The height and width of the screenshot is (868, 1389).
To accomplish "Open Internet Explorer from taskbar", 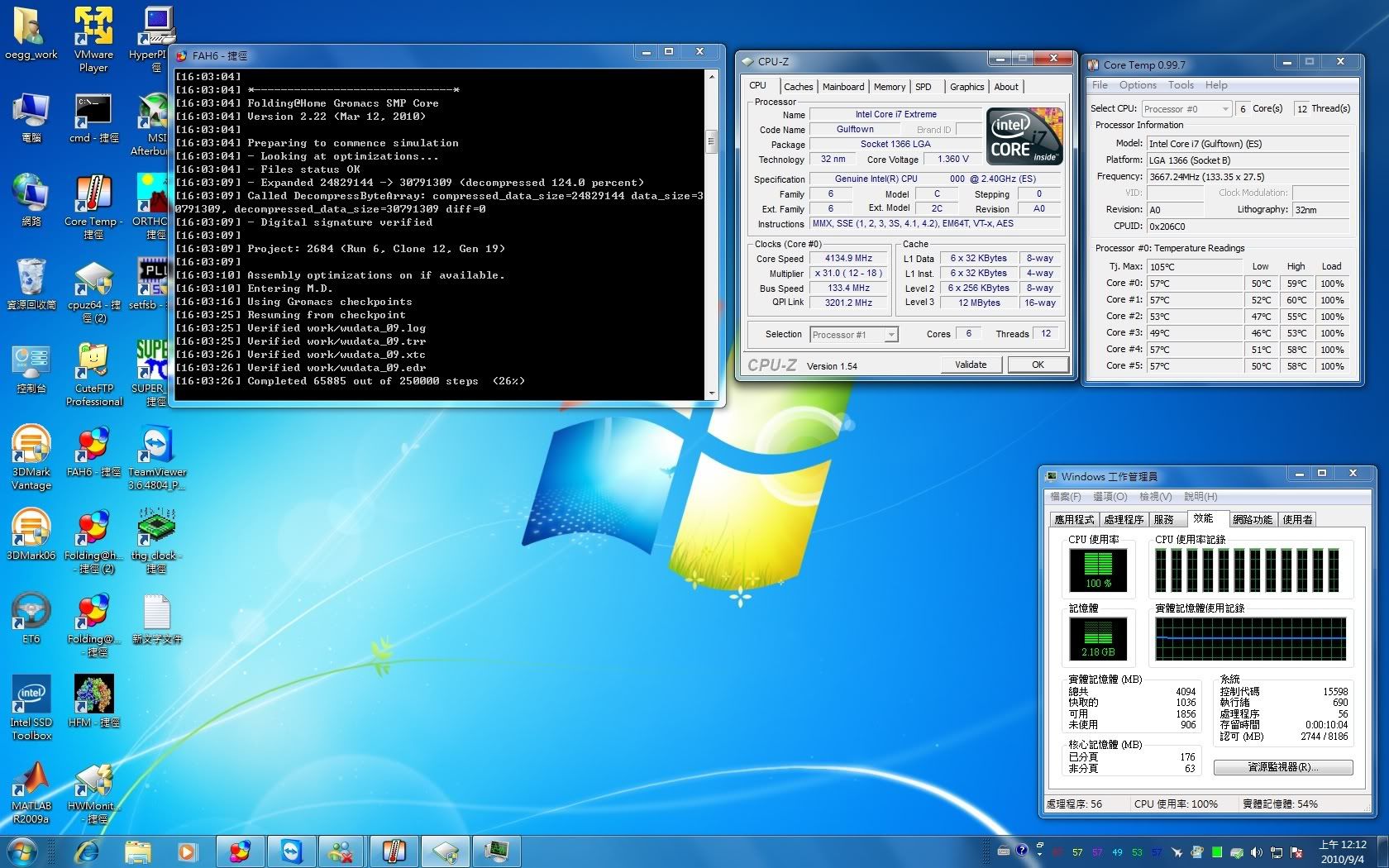I will 87,851.
